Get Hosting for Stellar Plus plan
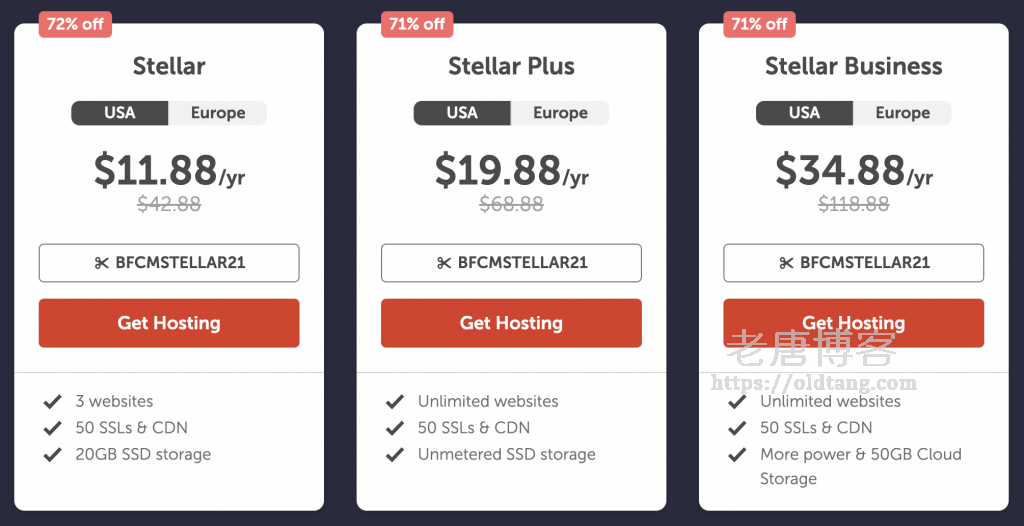 [511, 323]
